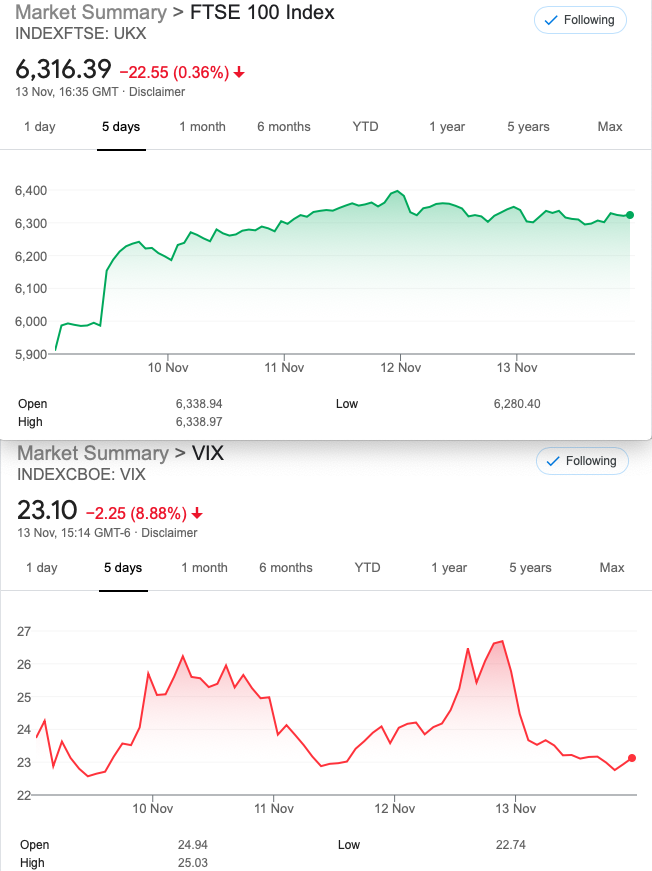The image size is (652, 871).
Task: Select the VIX 6 months tab
Action: coord(286,568)
